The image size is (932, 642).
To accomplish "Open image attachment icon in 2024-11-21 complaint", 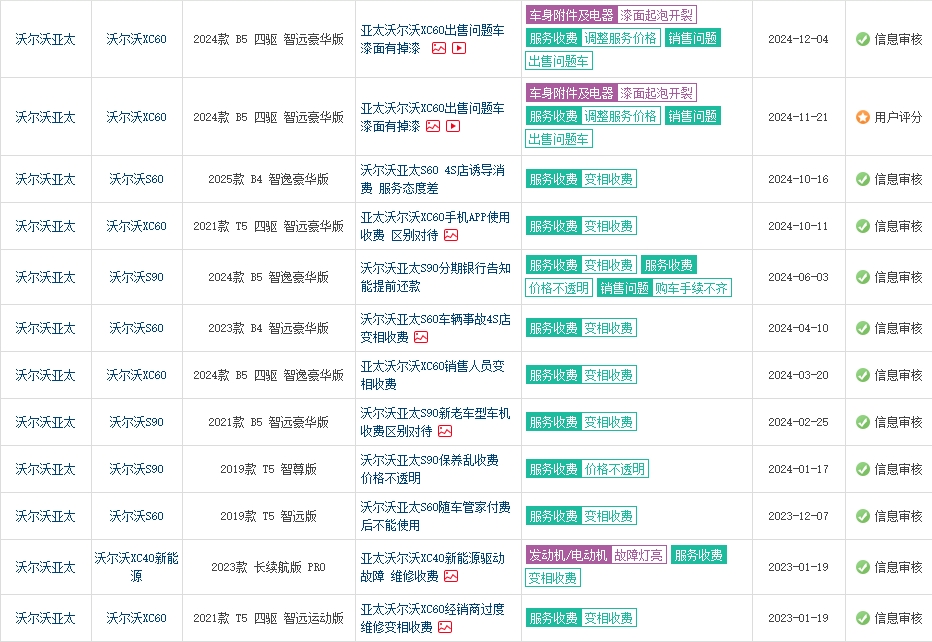I will pos(433,126).
